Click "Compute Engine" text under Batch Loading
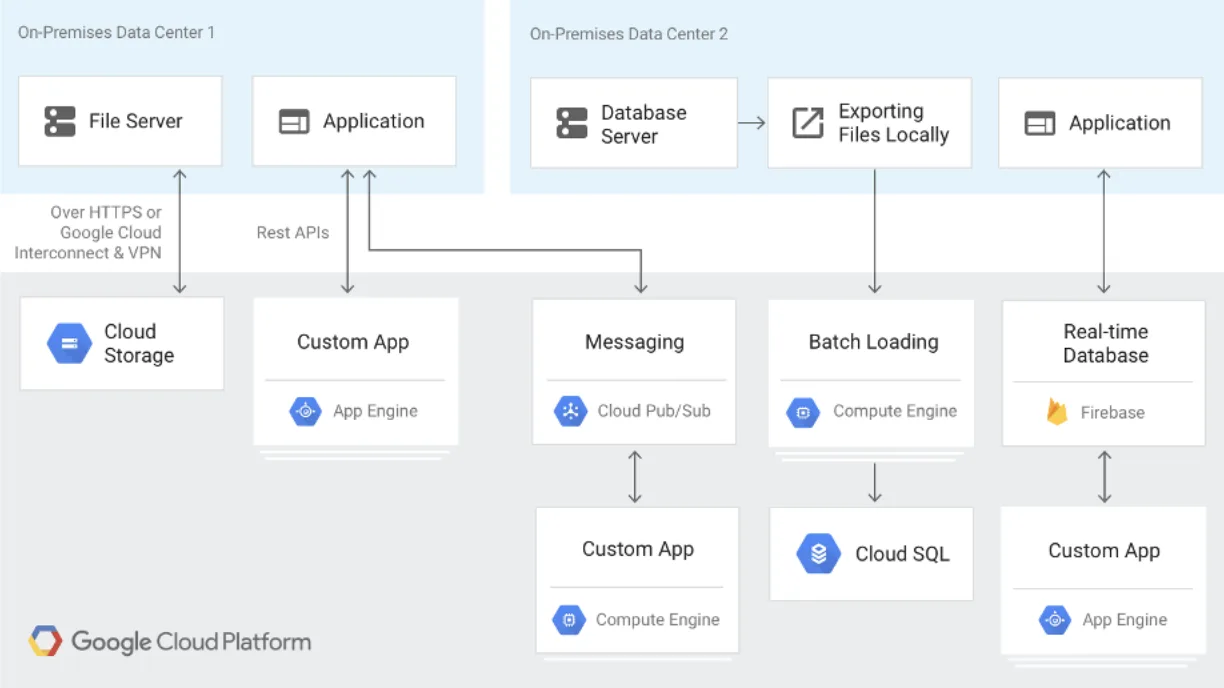 pyautogui.click(x=895, y=412)
